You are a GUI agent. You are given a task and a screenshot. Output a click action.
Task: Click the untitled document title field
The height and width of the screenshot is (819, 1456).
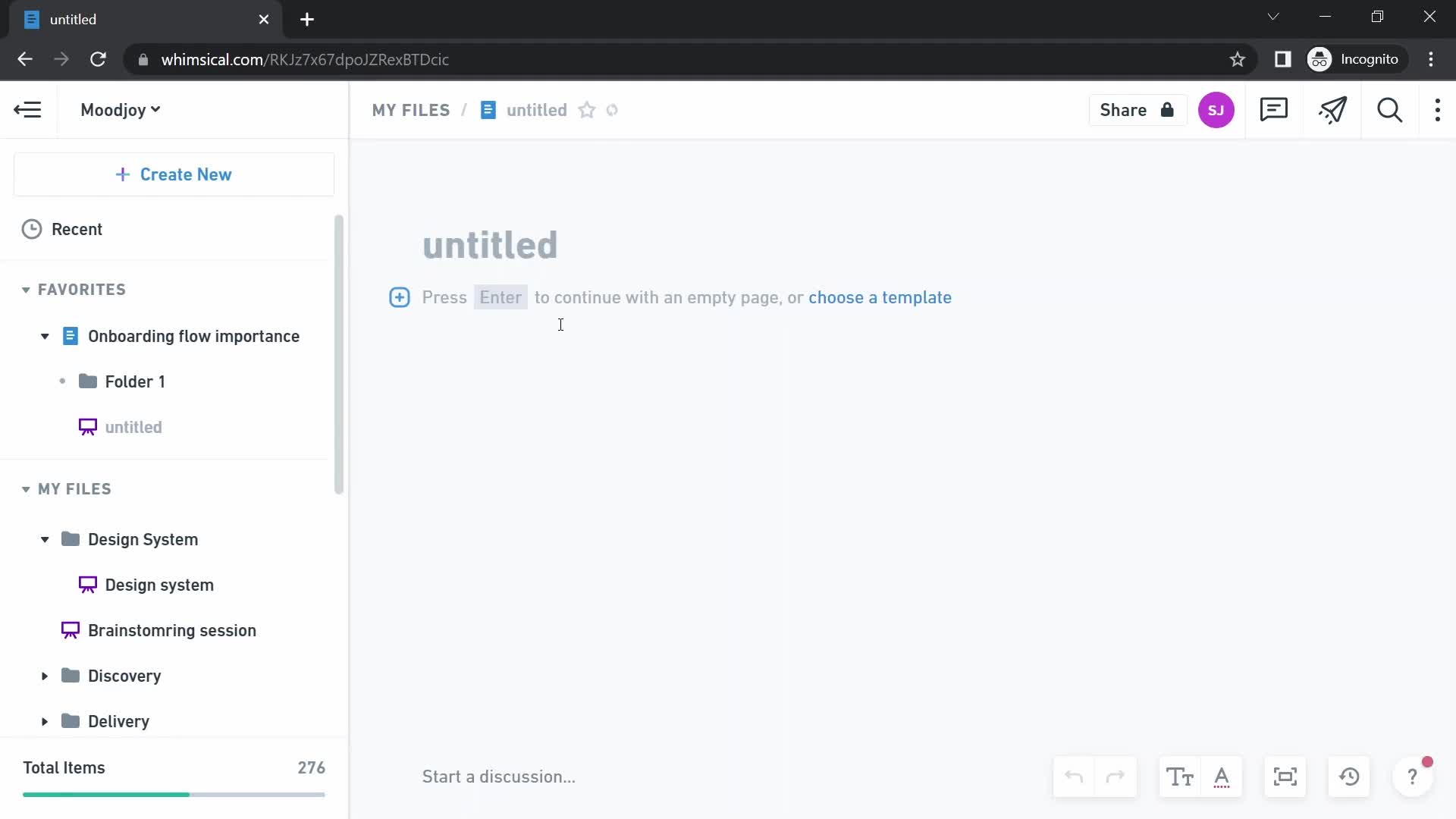coord(490,245)
